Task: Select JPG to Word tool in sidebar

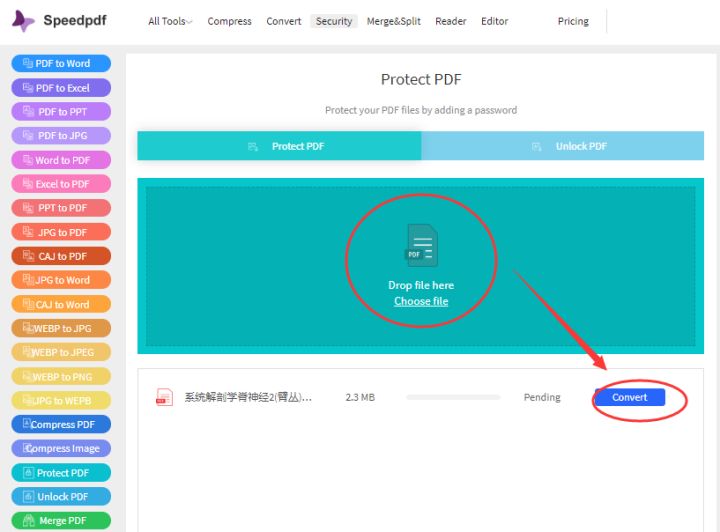Action: tap(61, 280)
